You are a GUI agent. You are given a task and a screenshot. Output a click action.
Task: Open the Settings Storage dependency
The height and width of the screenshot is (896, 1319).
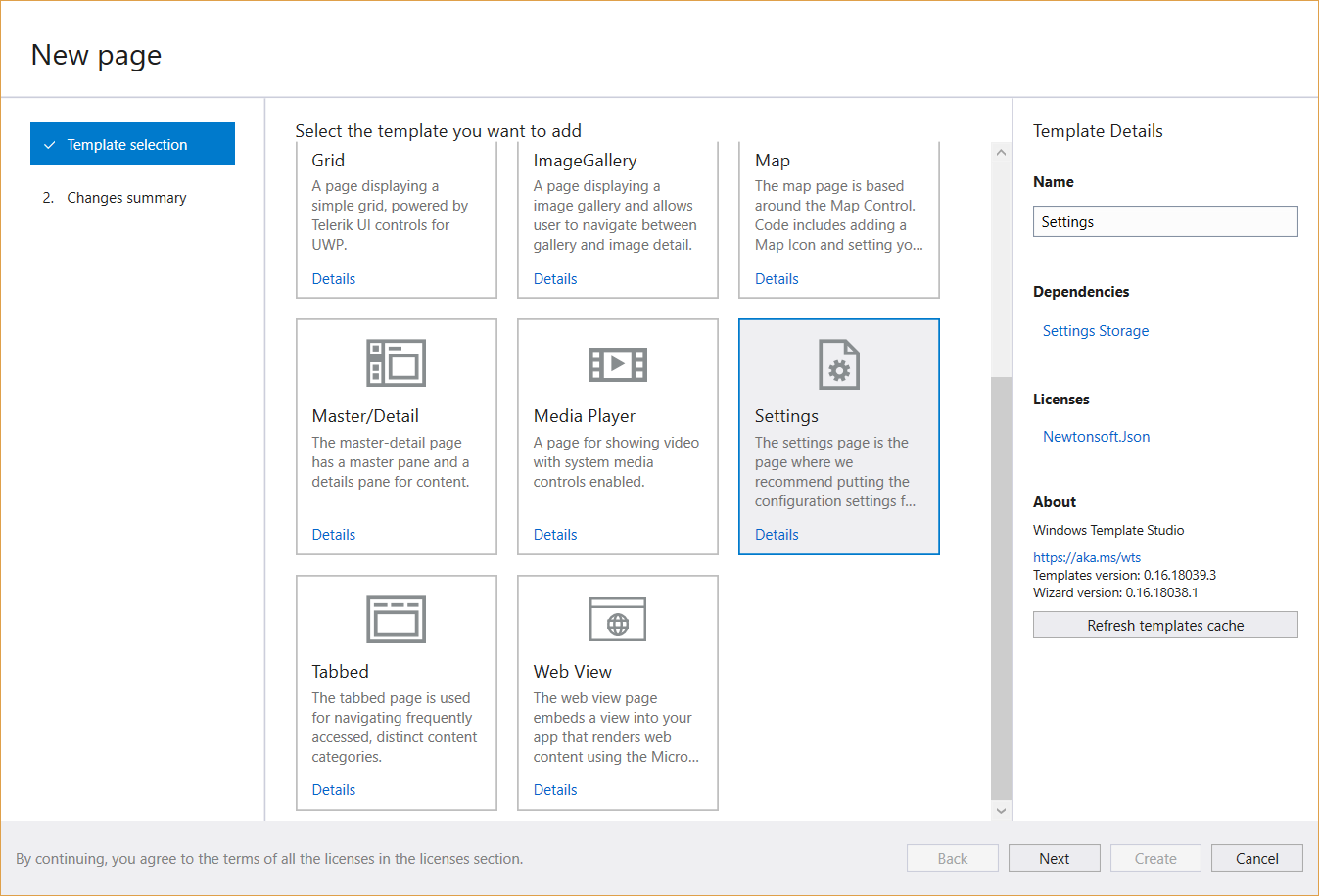pyautogui.click(x=1095, y=330)
